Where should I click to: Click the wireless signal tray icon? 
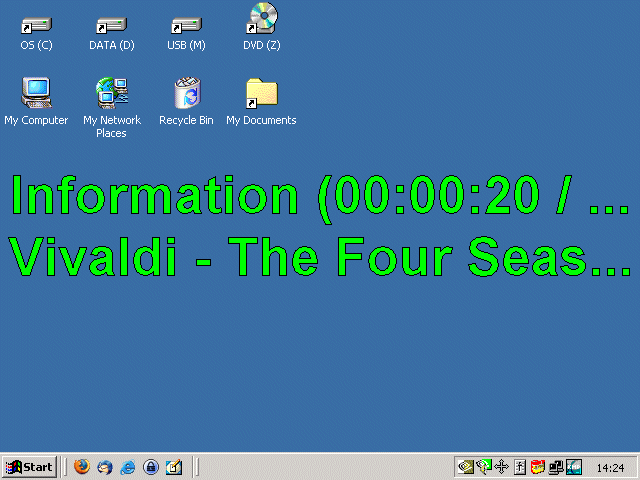coord(484,467)
